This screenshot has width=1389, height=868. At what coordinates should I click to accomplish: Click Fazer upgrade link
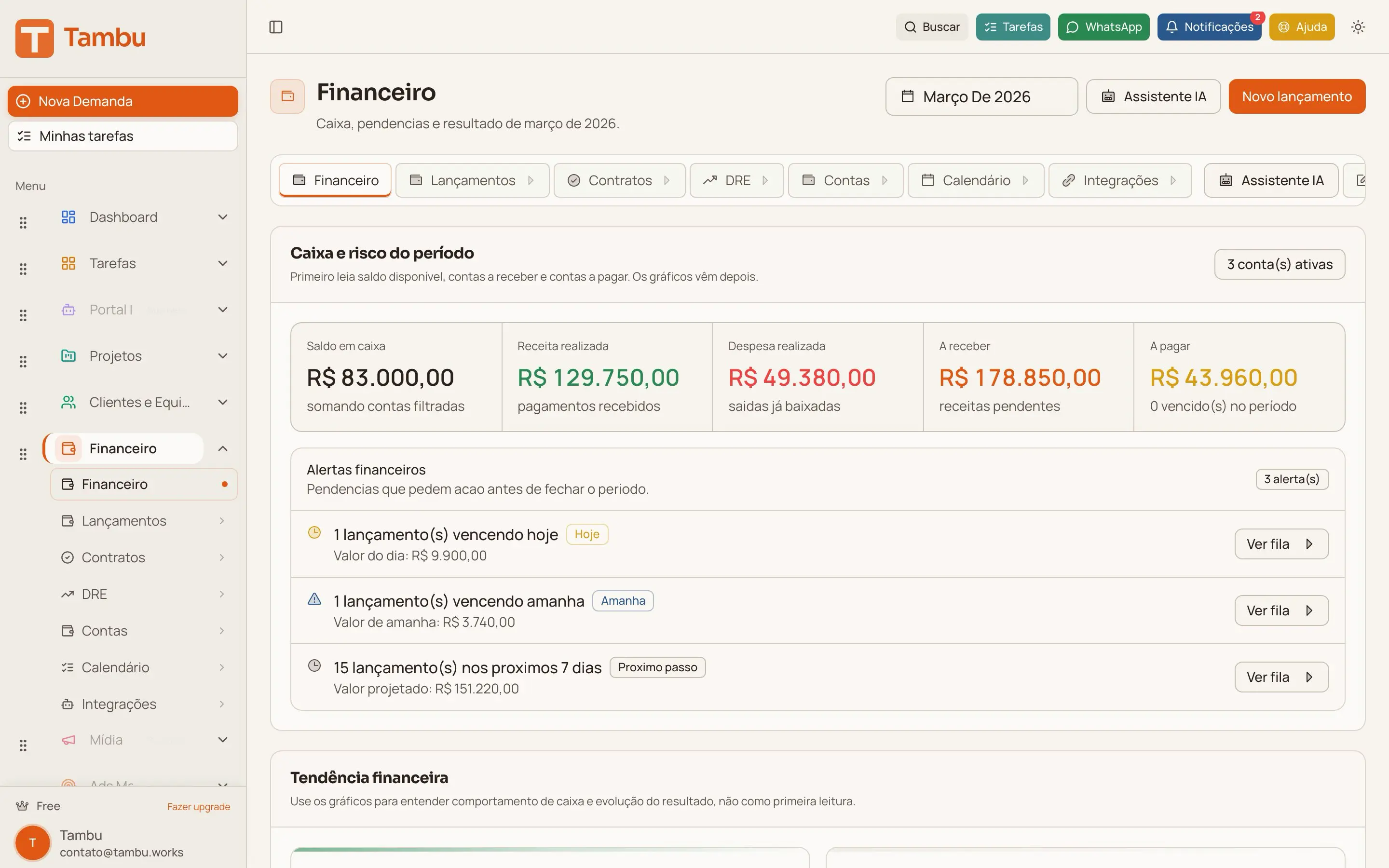coord(199,806)
